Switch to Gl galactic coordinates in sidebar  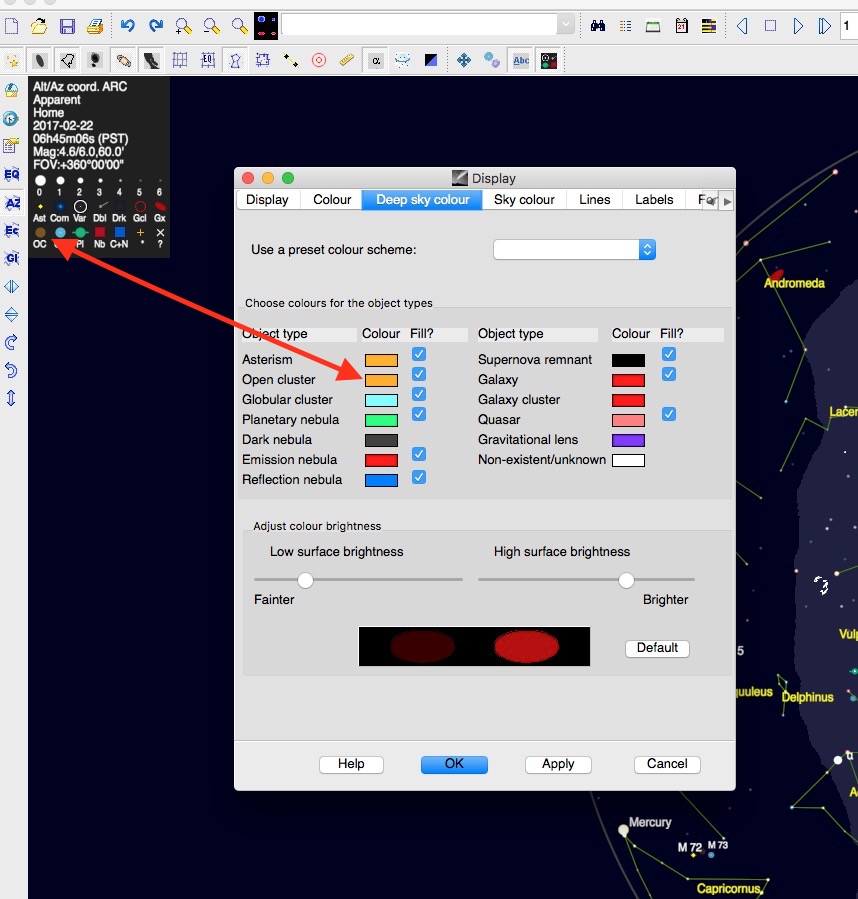pos(11,258)
